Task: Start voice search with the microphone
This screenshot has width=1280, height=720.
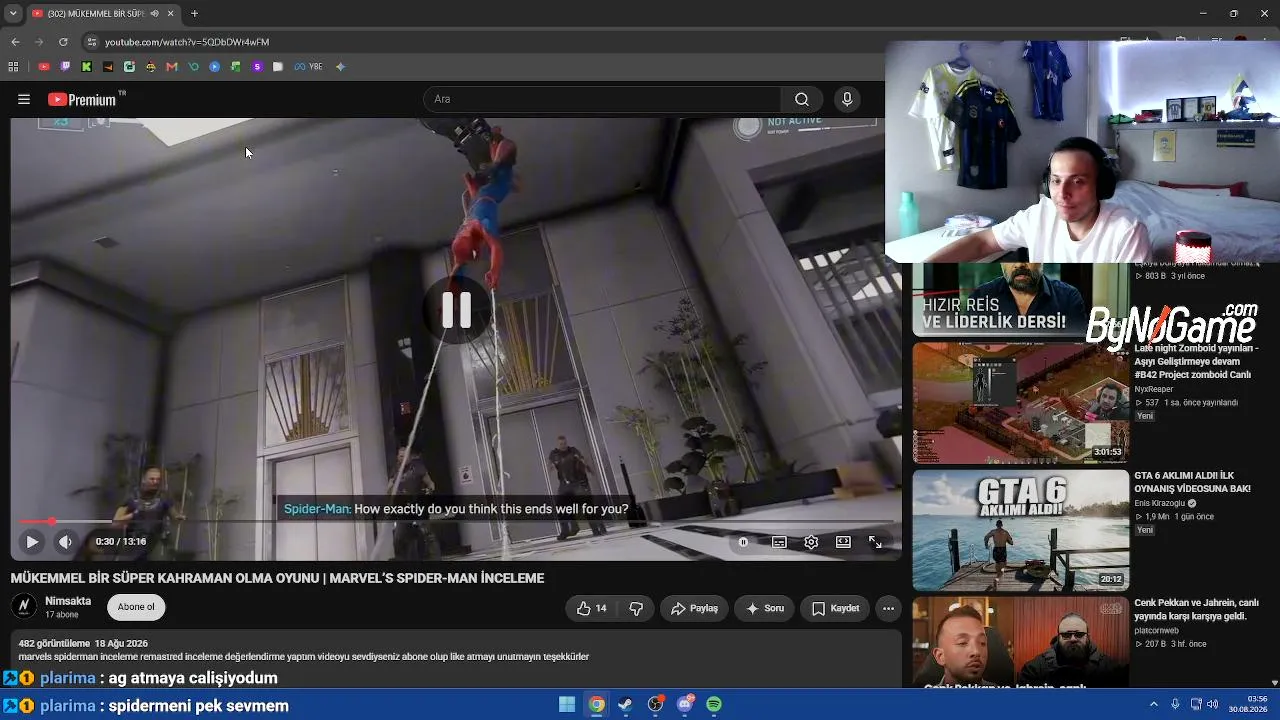Action: point(847,99)
